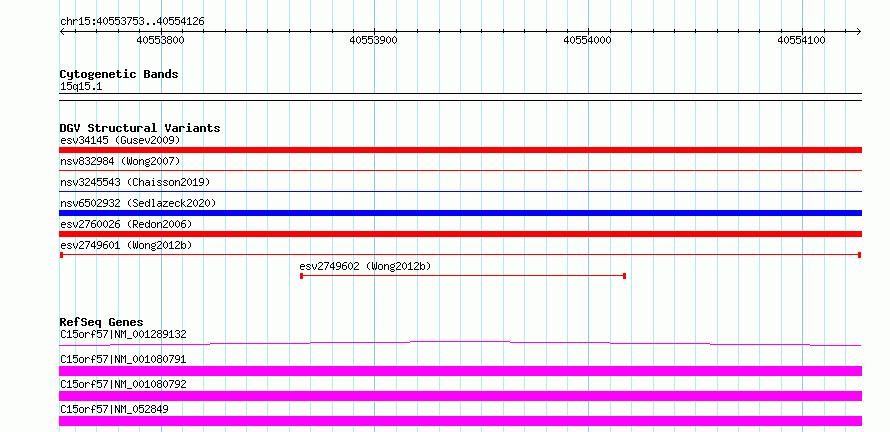Click the thick blue nsv6502932 variant bar

coord(460,213)
